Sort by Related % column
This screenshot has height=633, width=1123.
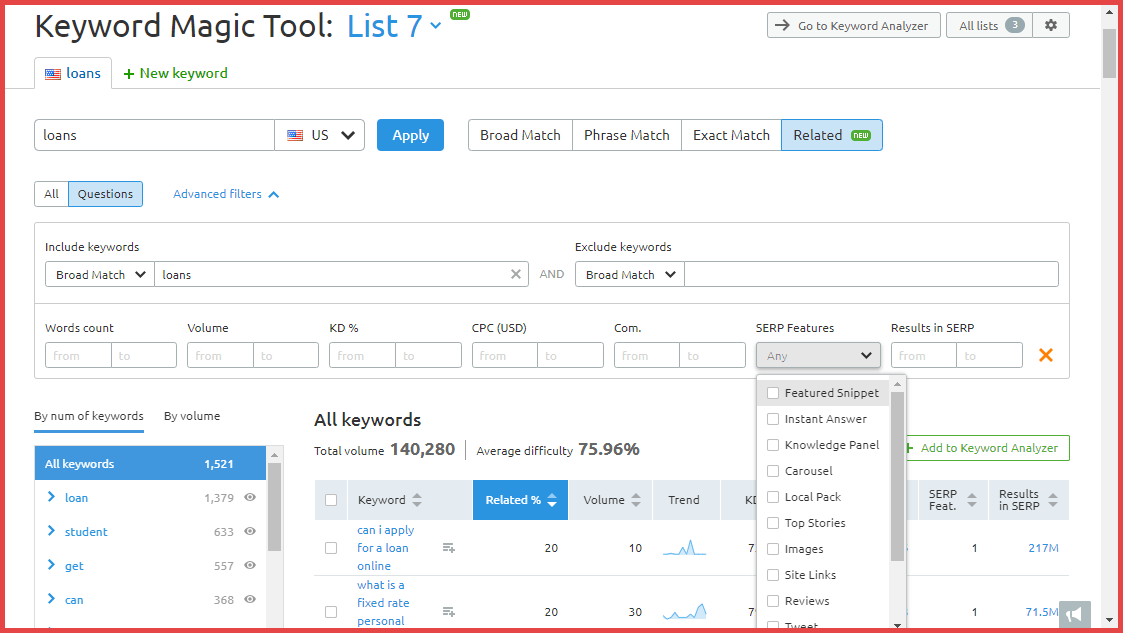pyautogui.click(x=521, y=500)
